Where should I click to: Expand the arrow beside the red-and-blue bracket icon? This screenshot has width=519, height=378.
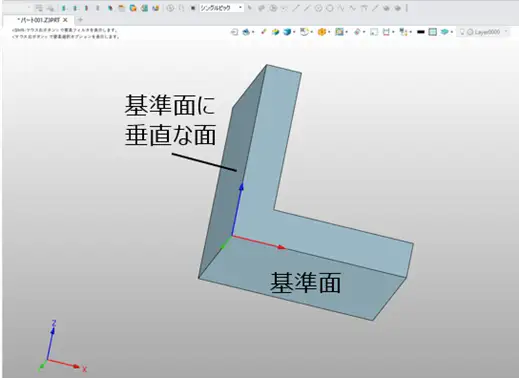(x=393, y=32)
